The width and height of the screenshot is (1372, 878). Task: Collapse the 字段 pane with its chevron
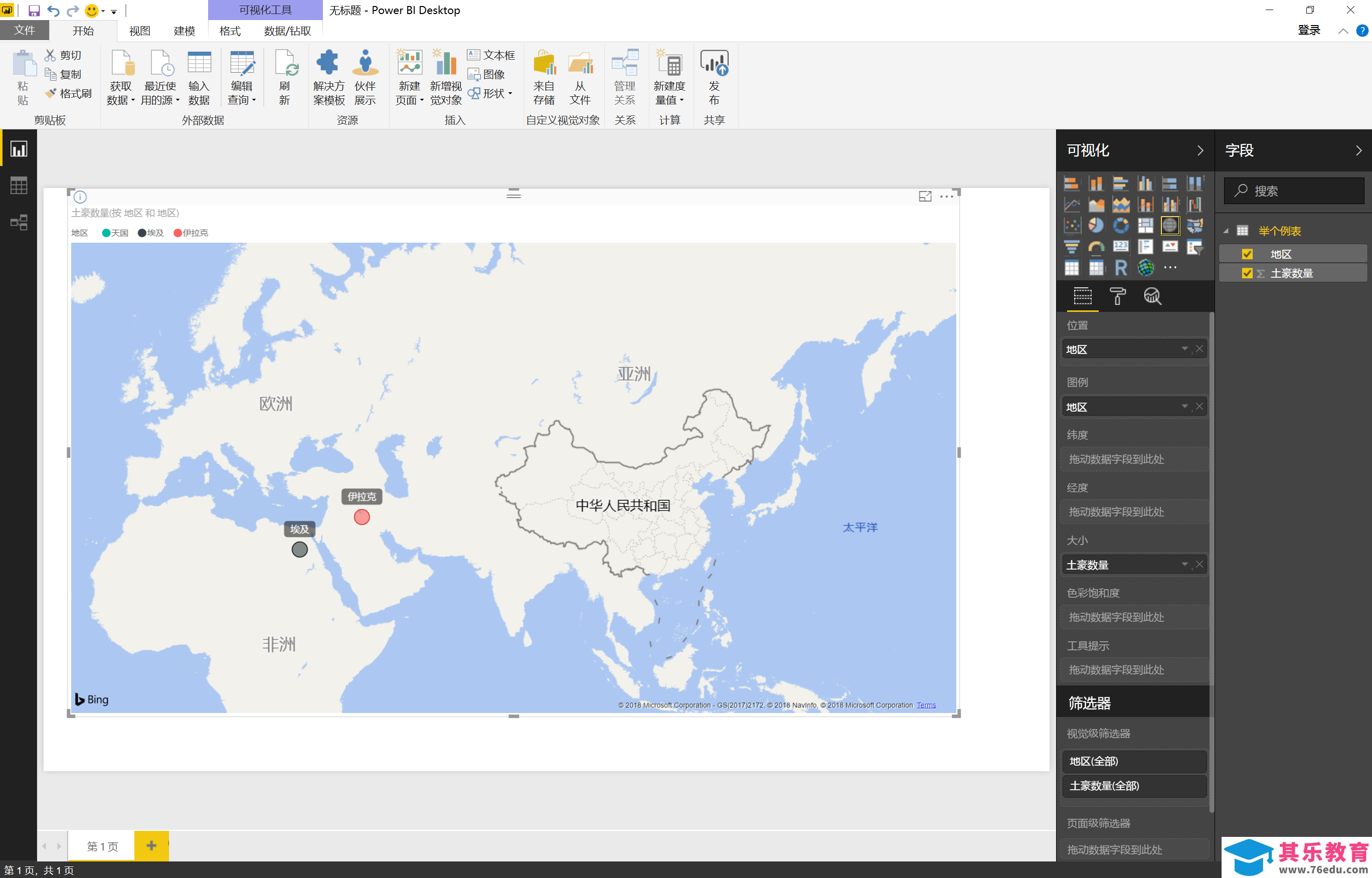1358,150
